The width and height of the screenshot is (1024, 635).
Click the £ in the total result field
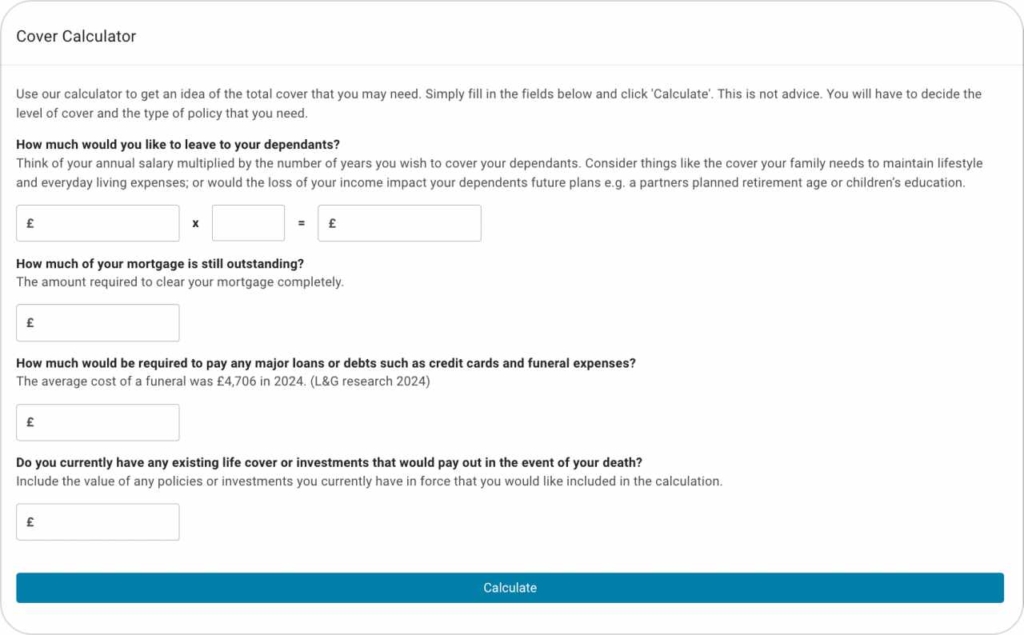pos(332,223)
